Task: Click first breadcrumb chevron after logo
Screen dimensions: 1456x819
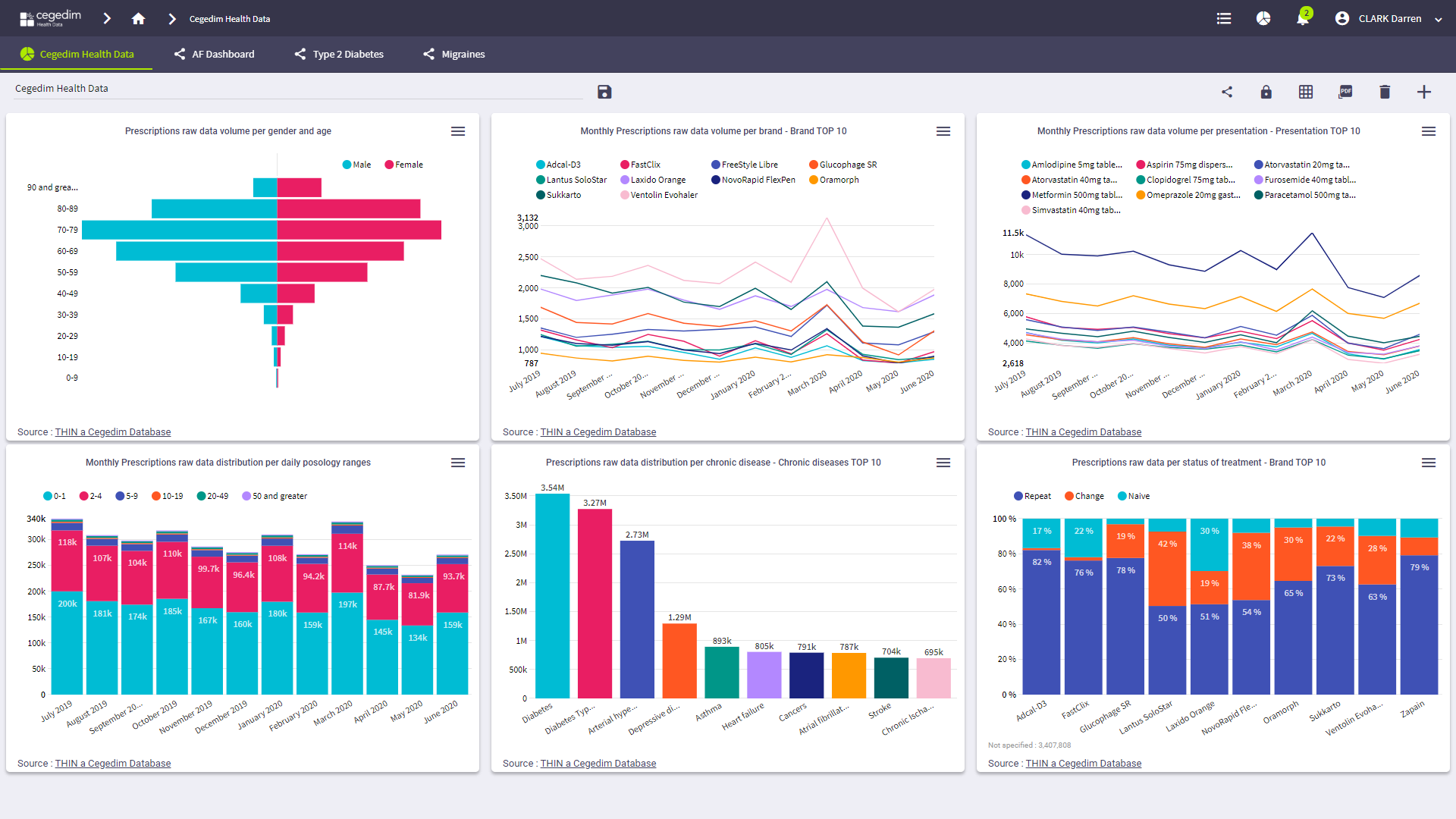Action: pyautogui.click(x=107, y=18)
